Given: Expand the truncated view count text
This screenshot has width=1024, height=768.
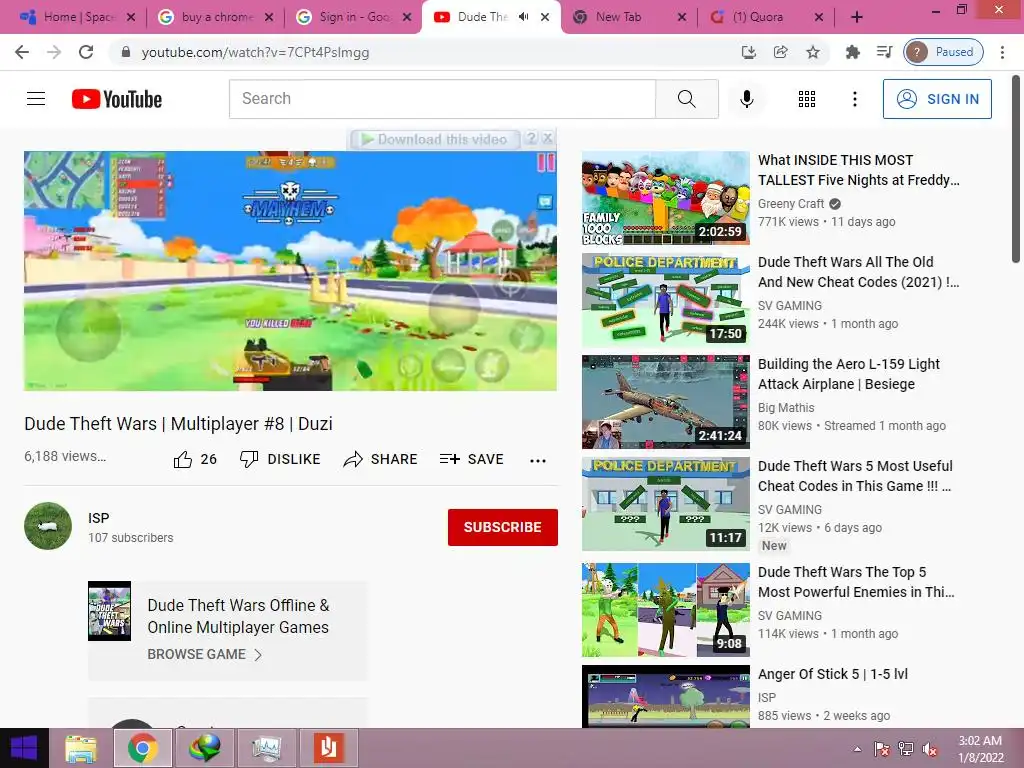Looking at the screenshot, I should (65, 456).
